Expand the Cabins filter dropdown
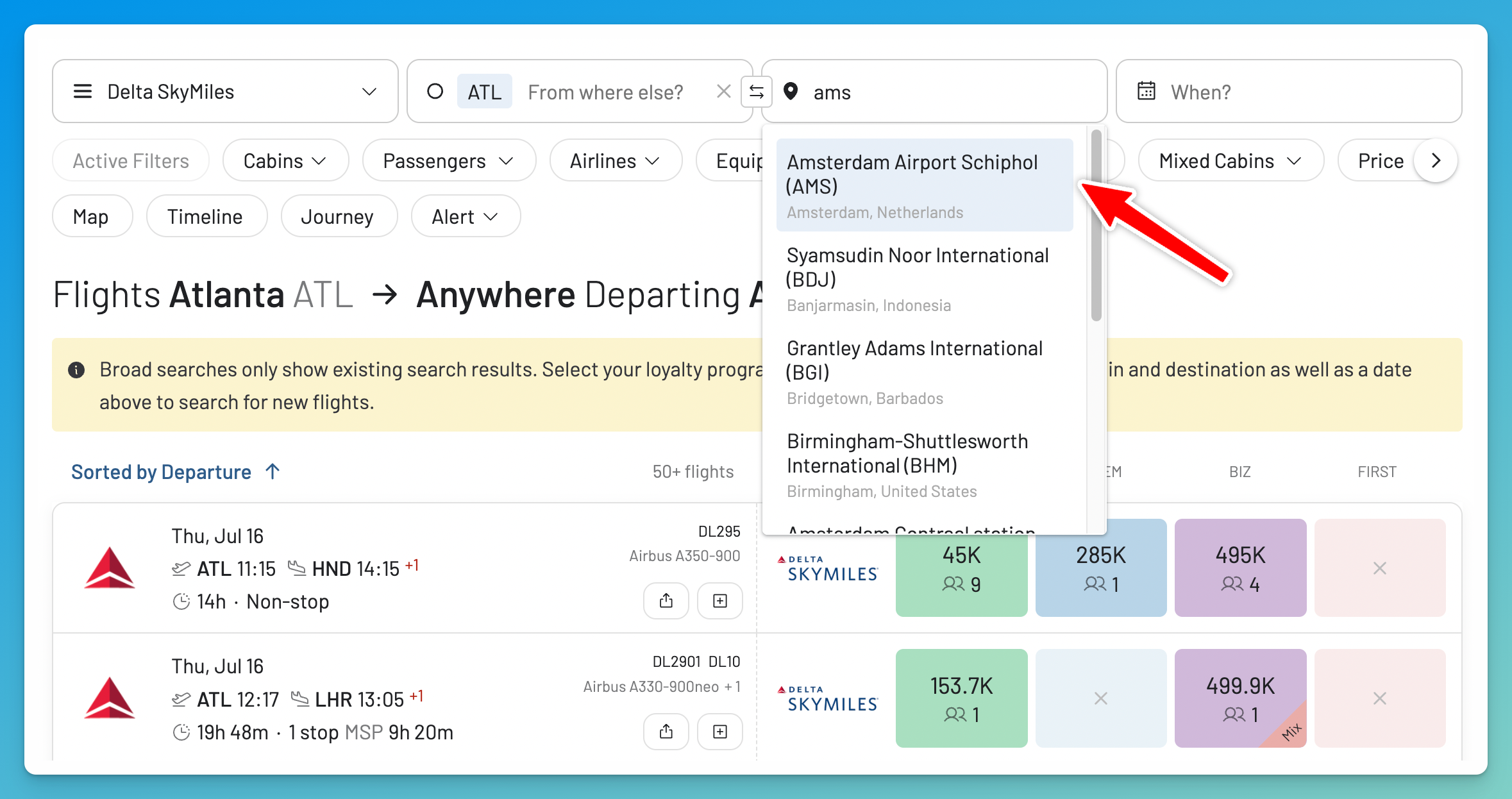This screenshot has width=1512, height=799. (285, 160)
